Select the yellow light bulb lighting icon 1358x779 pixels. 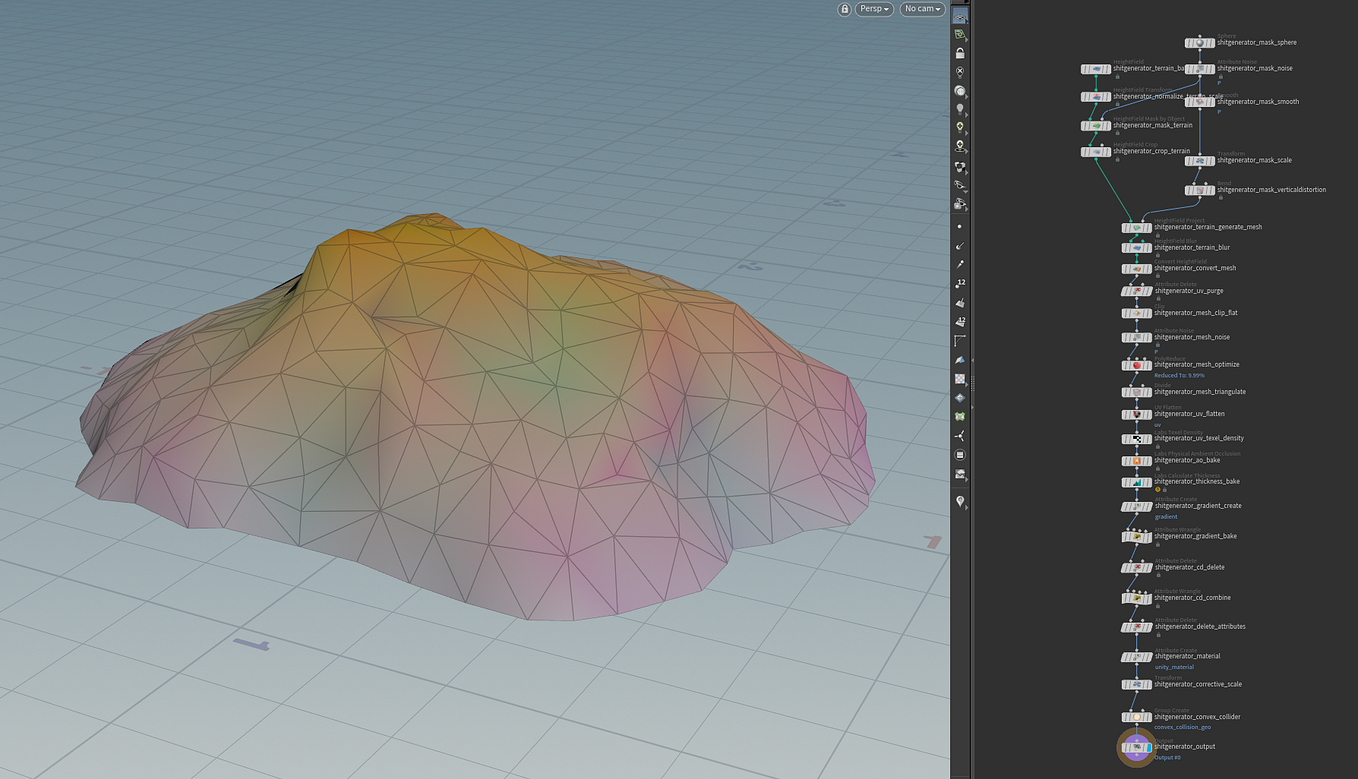point(960,128)
